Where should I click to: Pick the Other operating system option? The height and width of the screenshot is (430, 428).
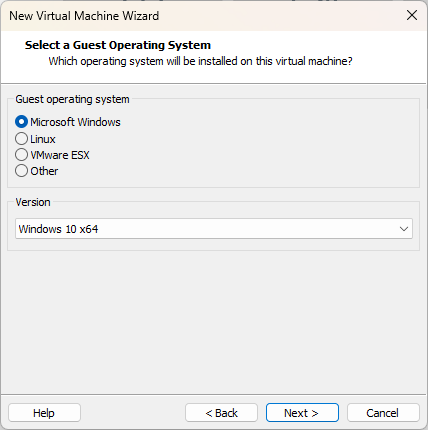click(x=21, y=171)
